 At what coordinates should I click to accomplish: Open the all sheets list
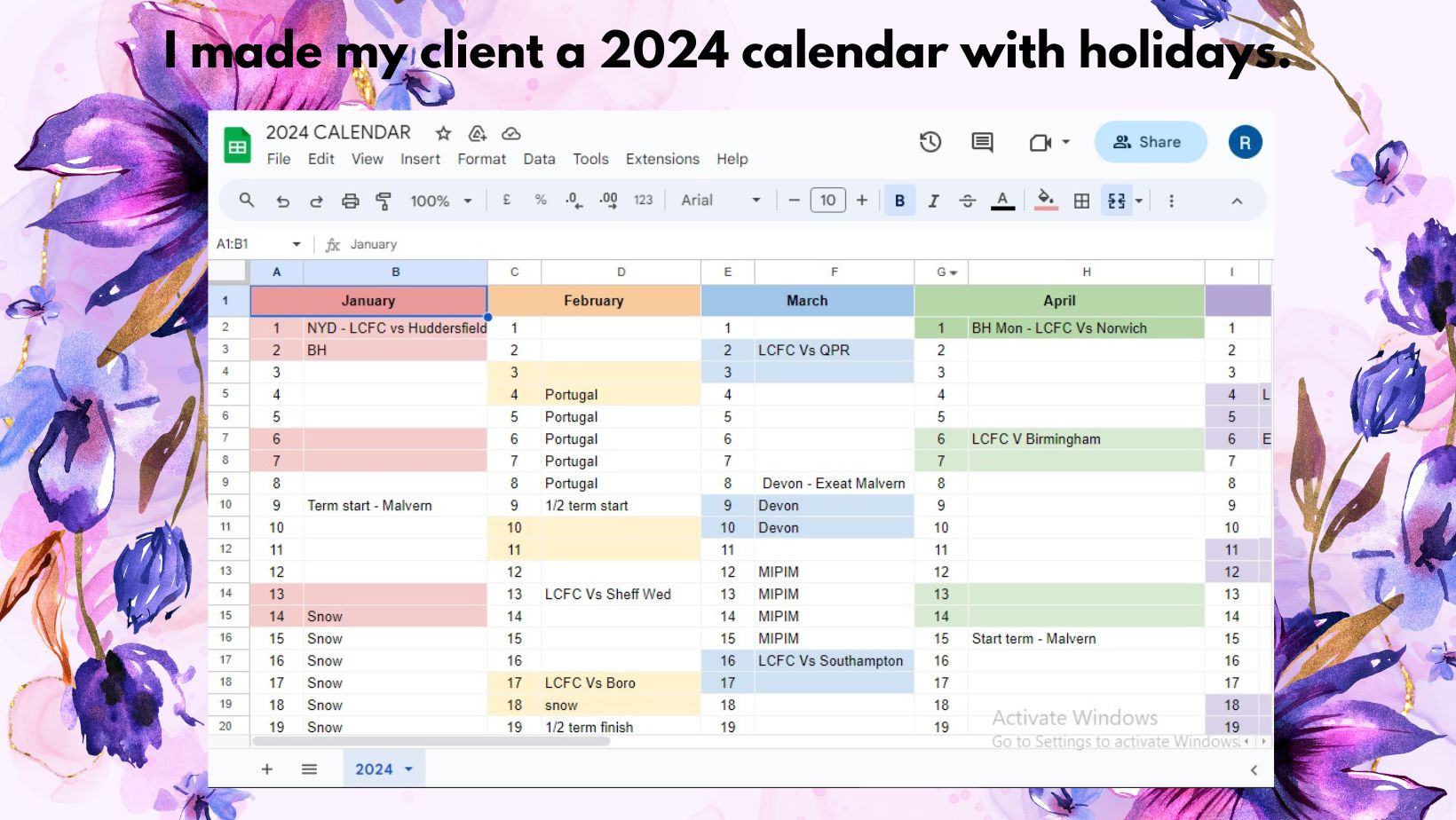point(309,769)
